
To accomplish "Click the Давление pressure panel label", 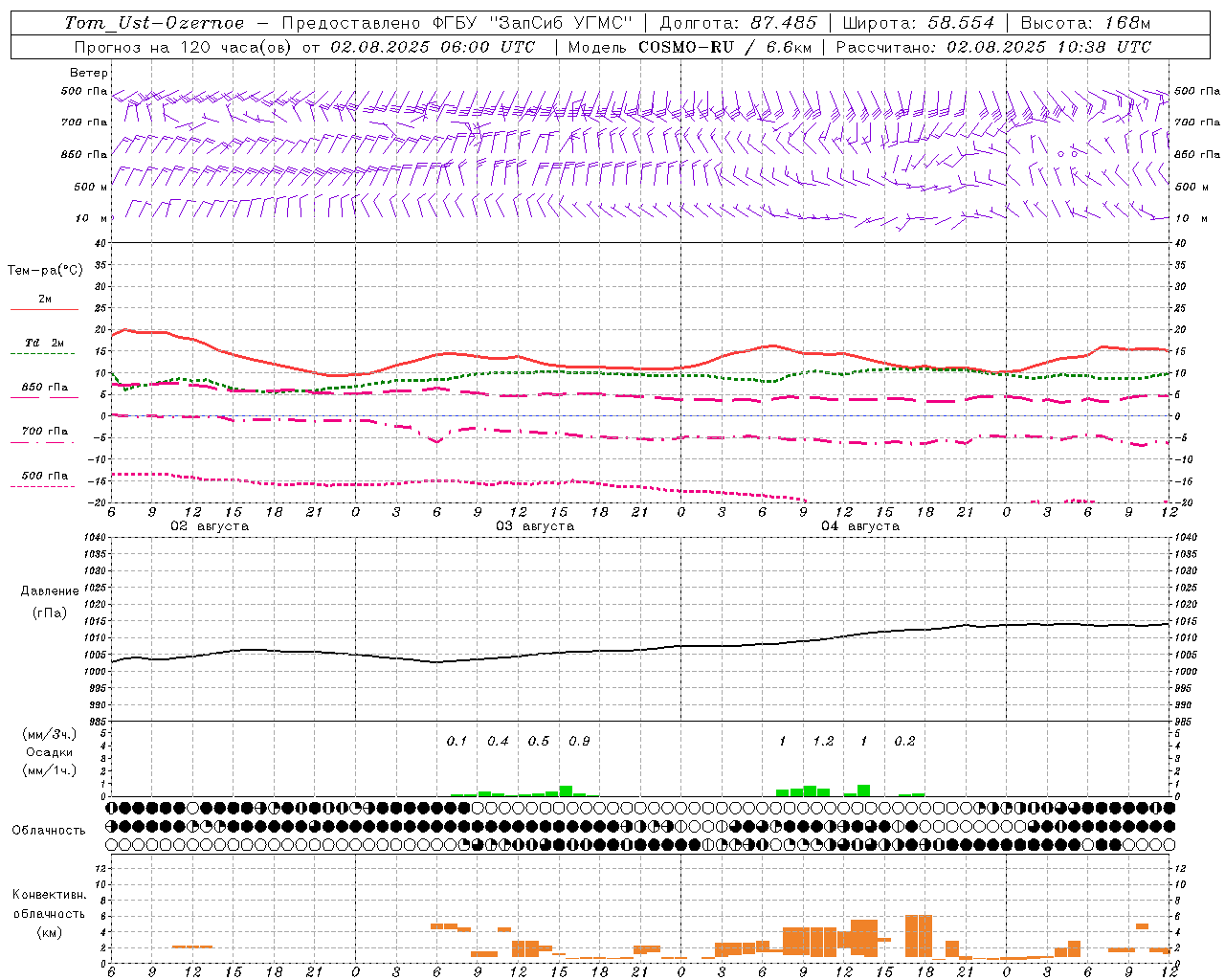I will (x=50, y=591).
